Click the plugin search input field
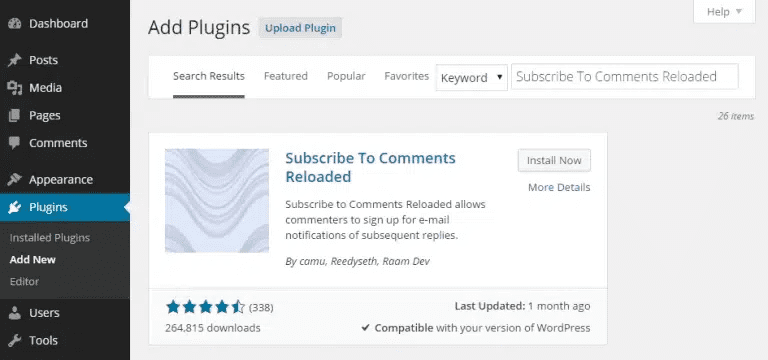 [624, 76]
